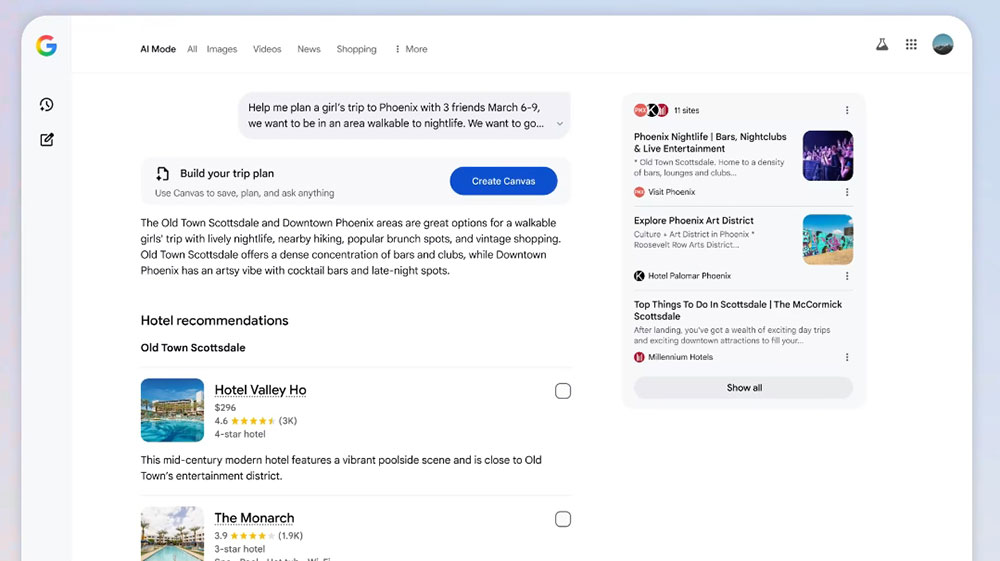Open the search history clock icon
The image size is (1000, 561).
(46, 105)
